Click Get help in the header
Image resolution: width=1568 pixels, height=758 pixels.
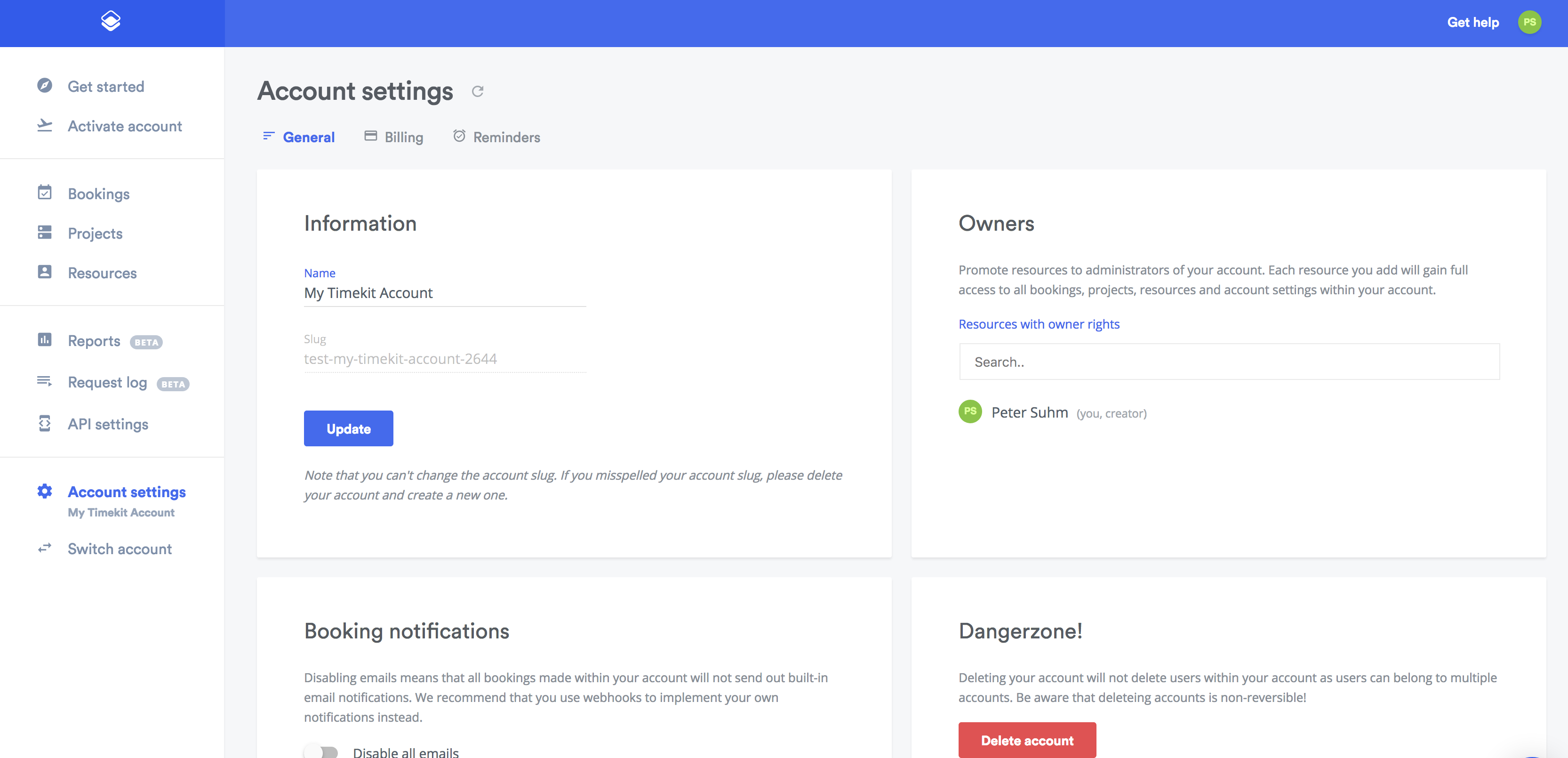pyautogui.click(x=1472, y=23)
